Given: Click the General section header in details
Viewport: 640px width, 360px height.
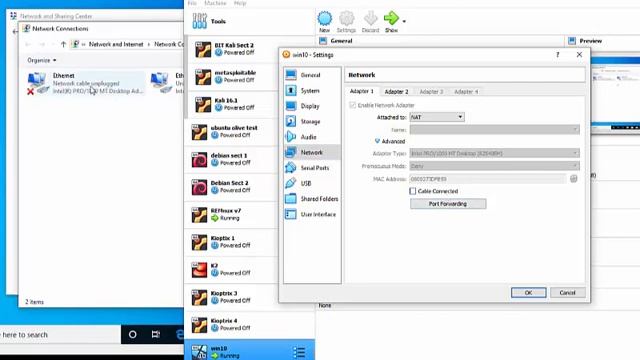Looking at the screenshot, I should 341,41.
